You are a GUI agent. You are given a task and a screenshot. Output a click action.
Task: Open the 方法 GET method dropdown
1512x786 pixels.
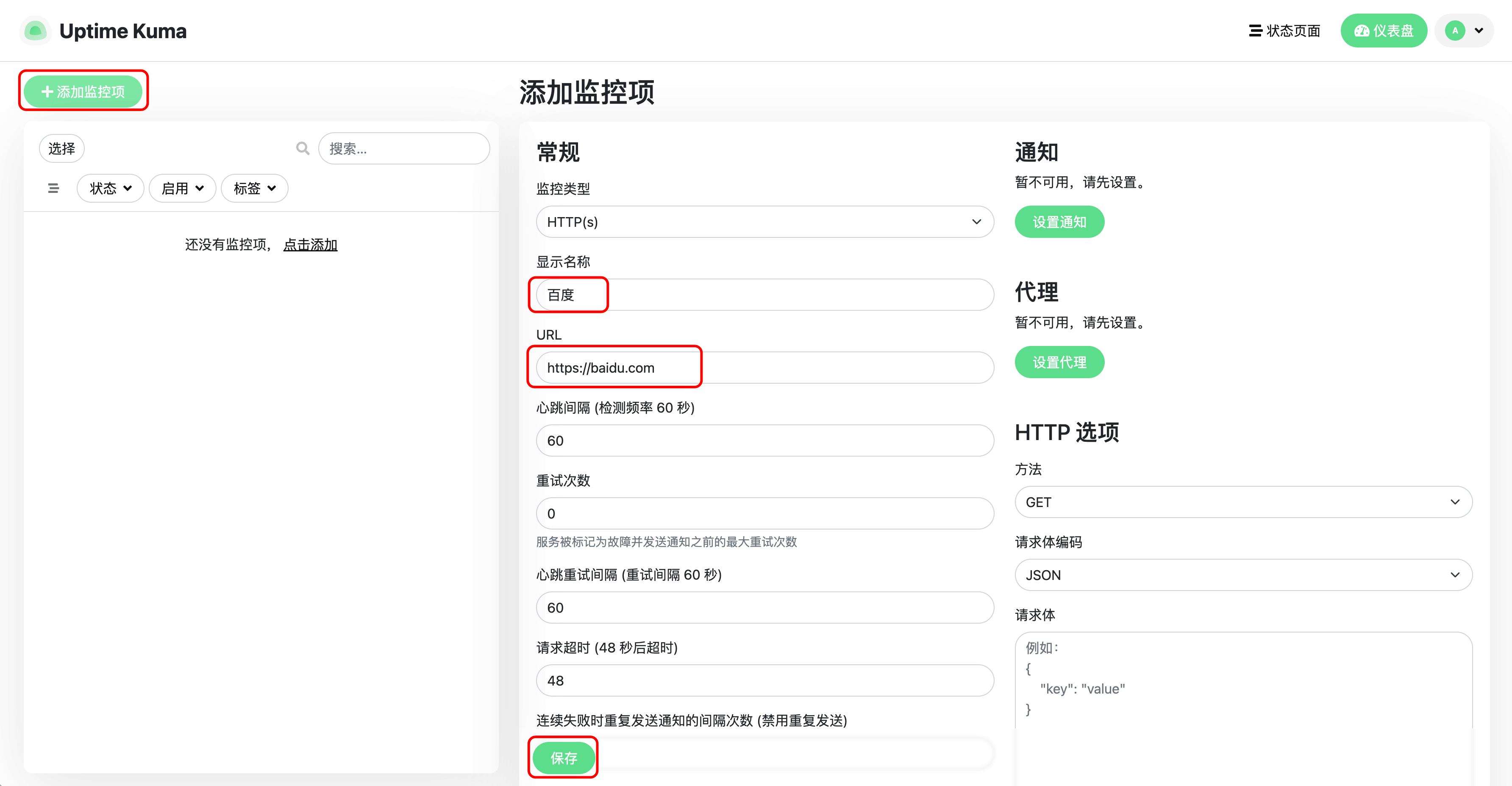pos(1243,502)
